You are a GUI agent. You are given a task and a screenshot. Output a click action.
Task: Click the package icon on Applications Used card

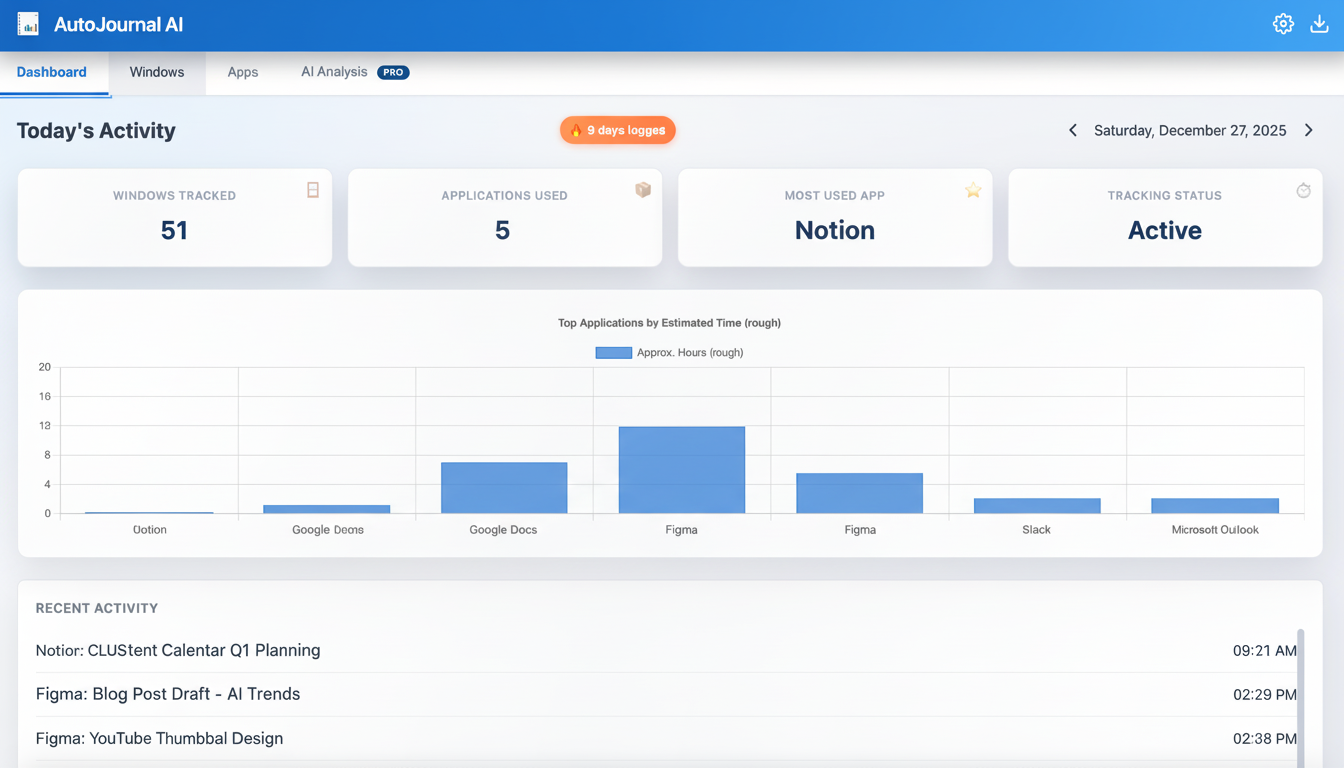(x=643, y=190)
